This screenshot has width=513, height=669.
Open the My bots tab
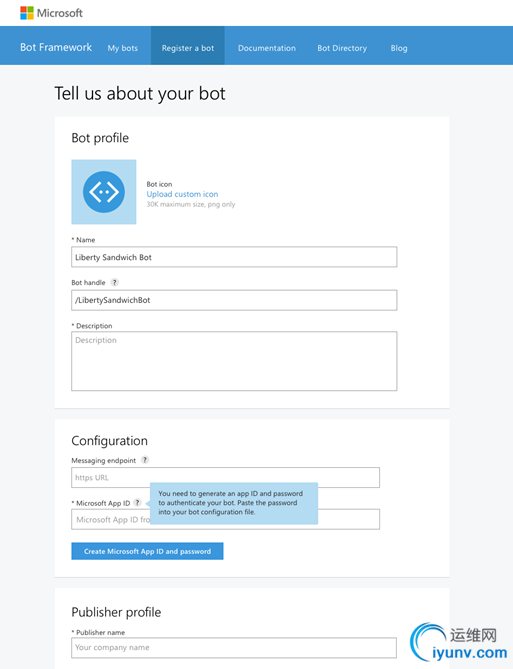pyautogui.click(x=122, y=48)
